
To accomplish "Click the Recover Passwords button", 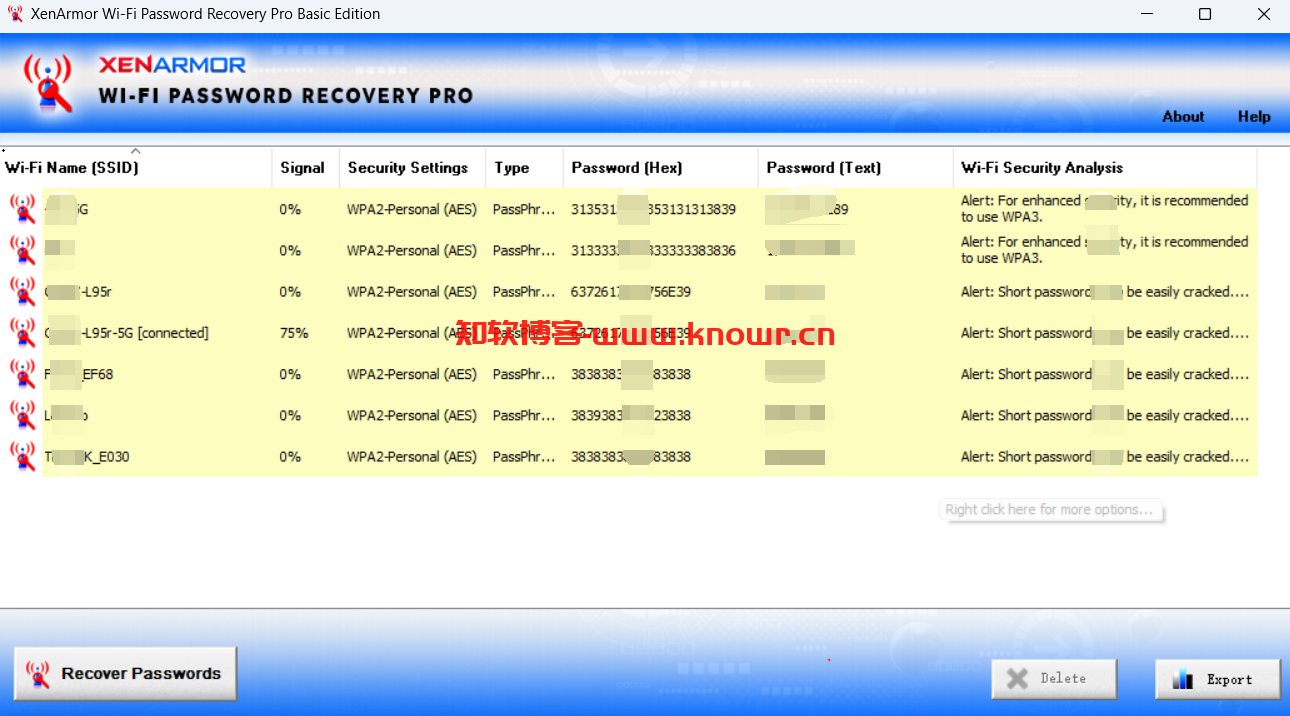I will point(125,674).
